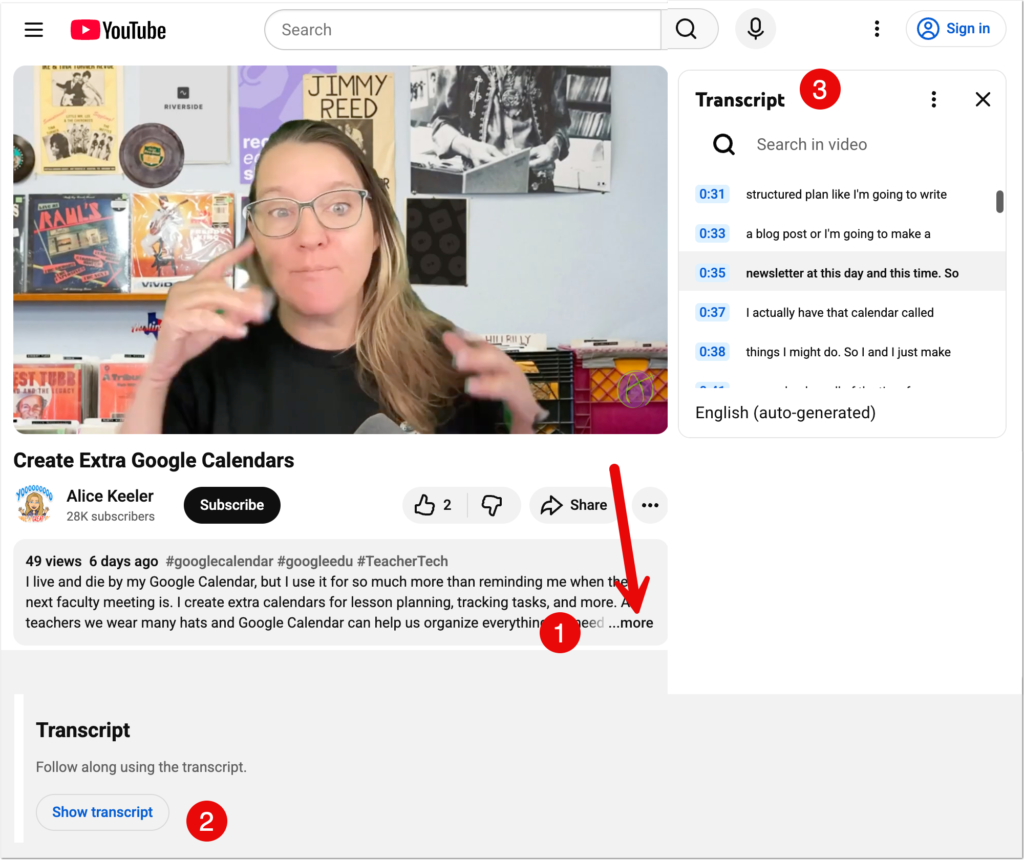This screenshot has width=1024, height=860.
Task: Close the Transcript panel
Action: tap(983, 99)
